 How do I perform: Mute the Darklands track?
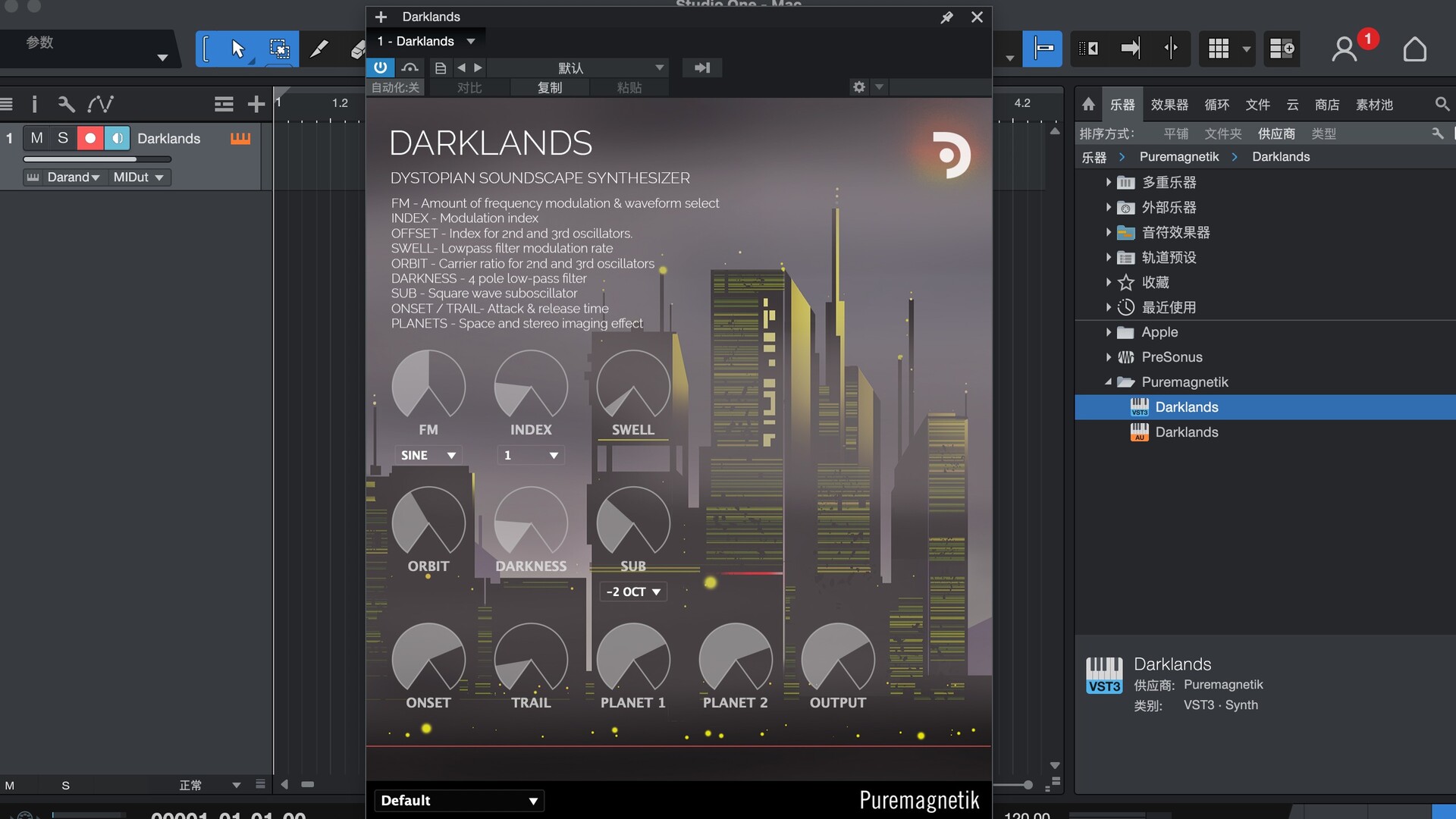pos(36,138)
